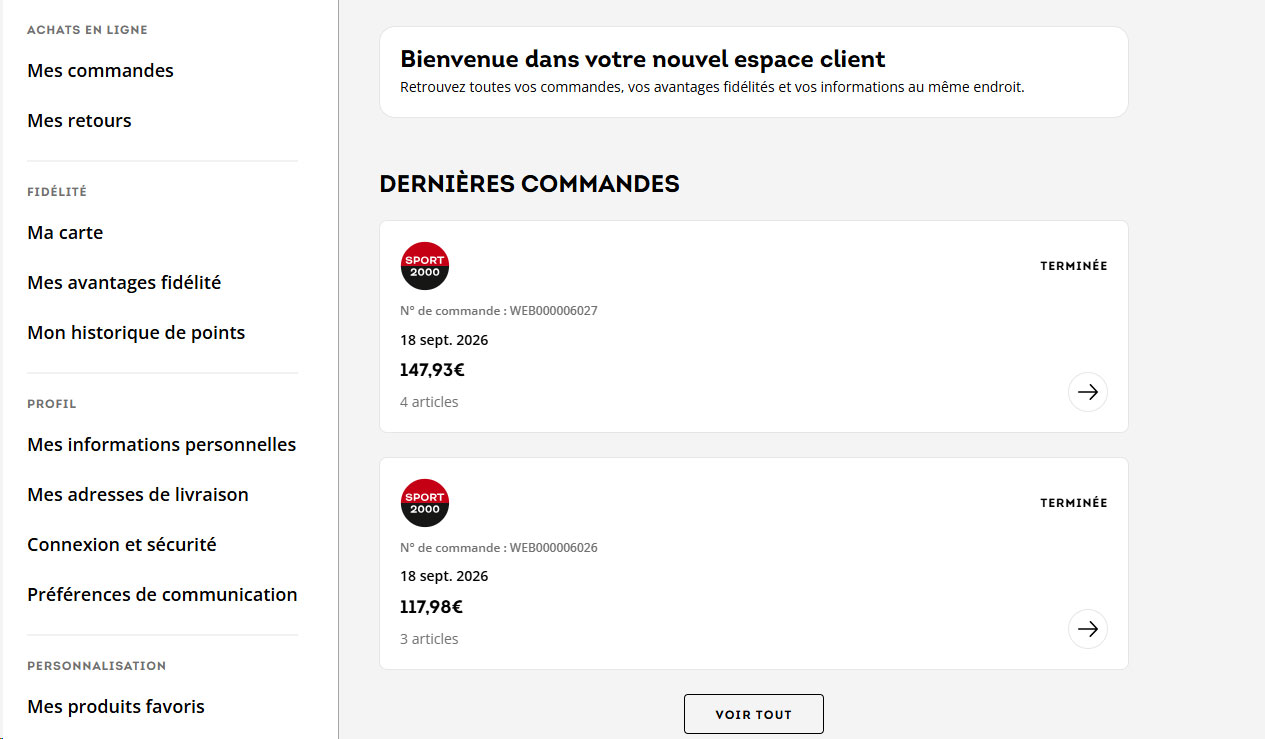Click the FIDÉLITÉ section label
The width and height of the screenshot is (1265, 739).
pyautogui.click(x=57, y=192)
